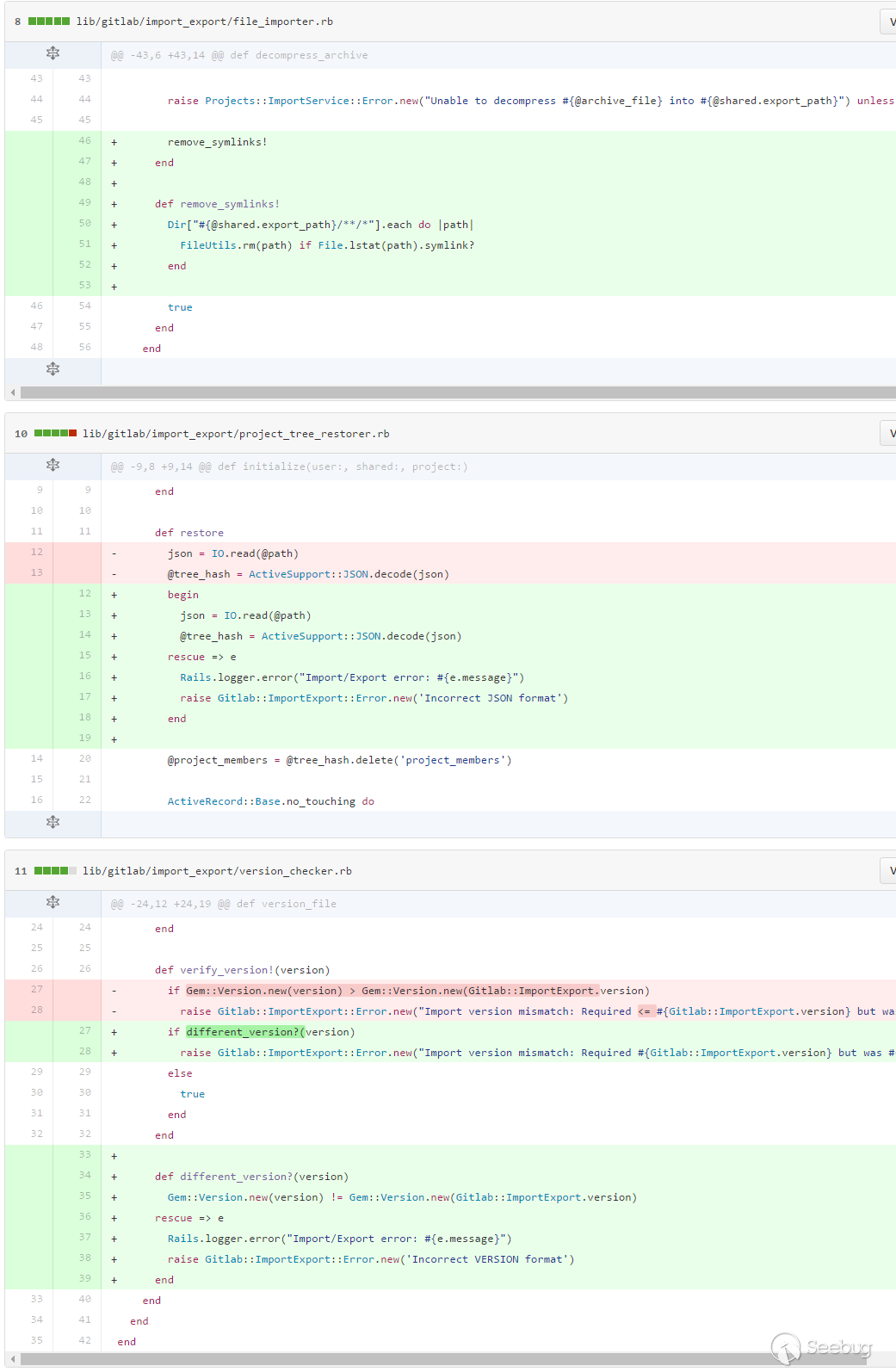Viewport: 896px width, 1372px height.
Task: Click View button on version_checker.rb header
Action: click(888, 871)
